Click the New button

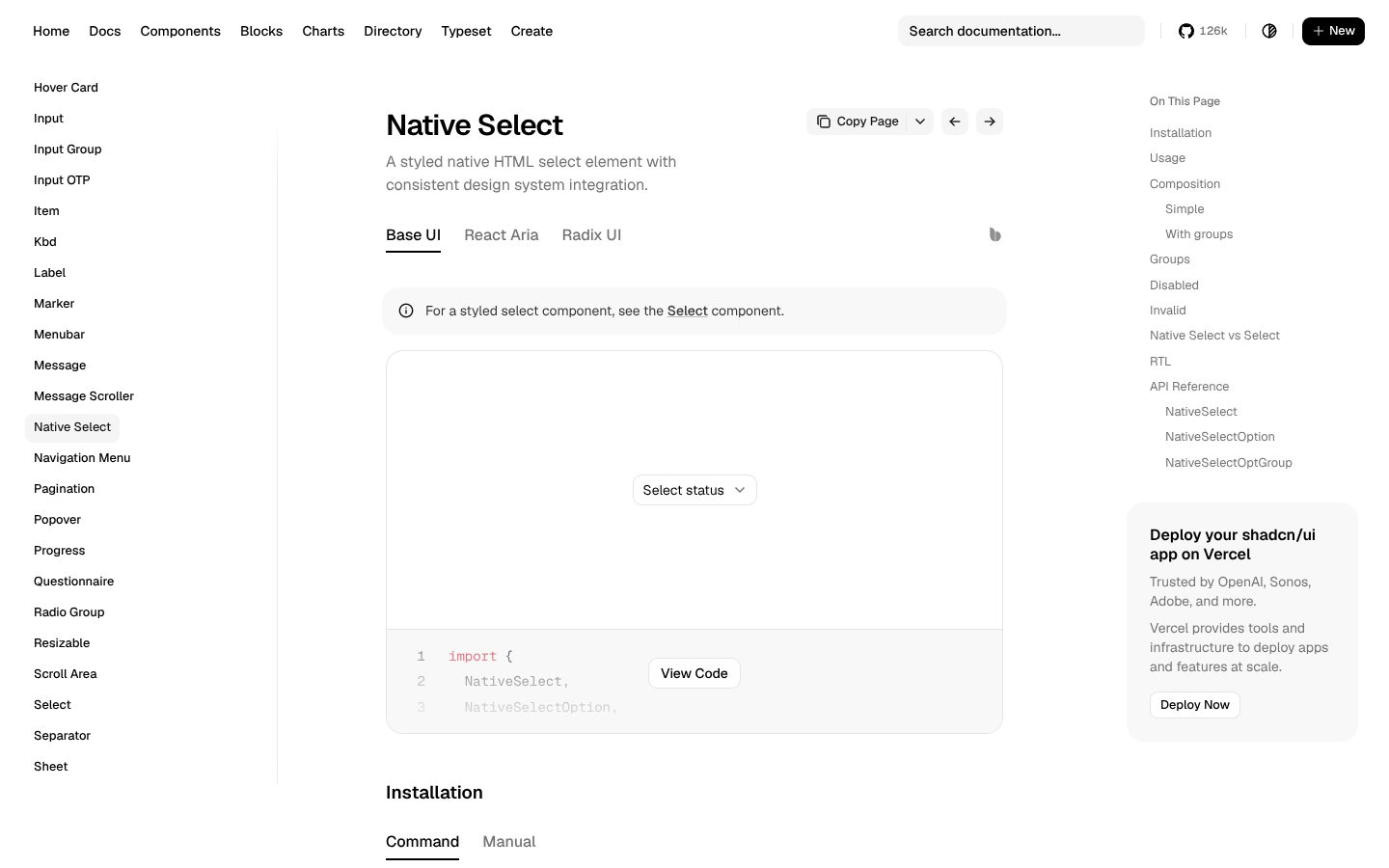1333,31
